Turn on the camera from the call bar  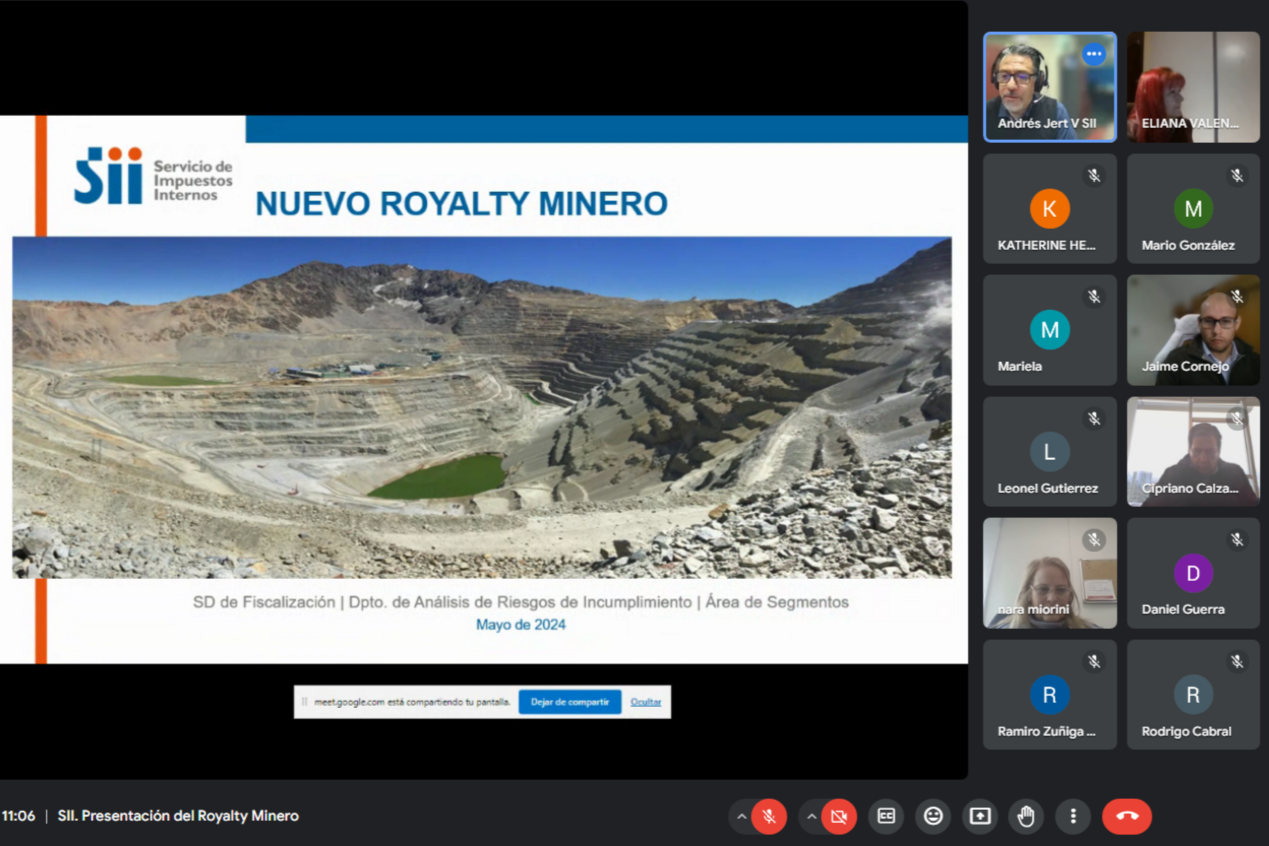pos(839,817)
